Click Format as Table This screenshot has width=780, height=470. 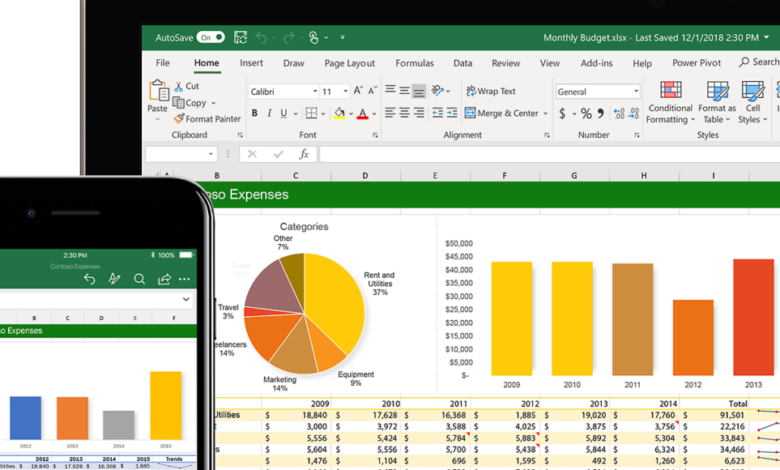pyautogui.click(x=717, y=103)
